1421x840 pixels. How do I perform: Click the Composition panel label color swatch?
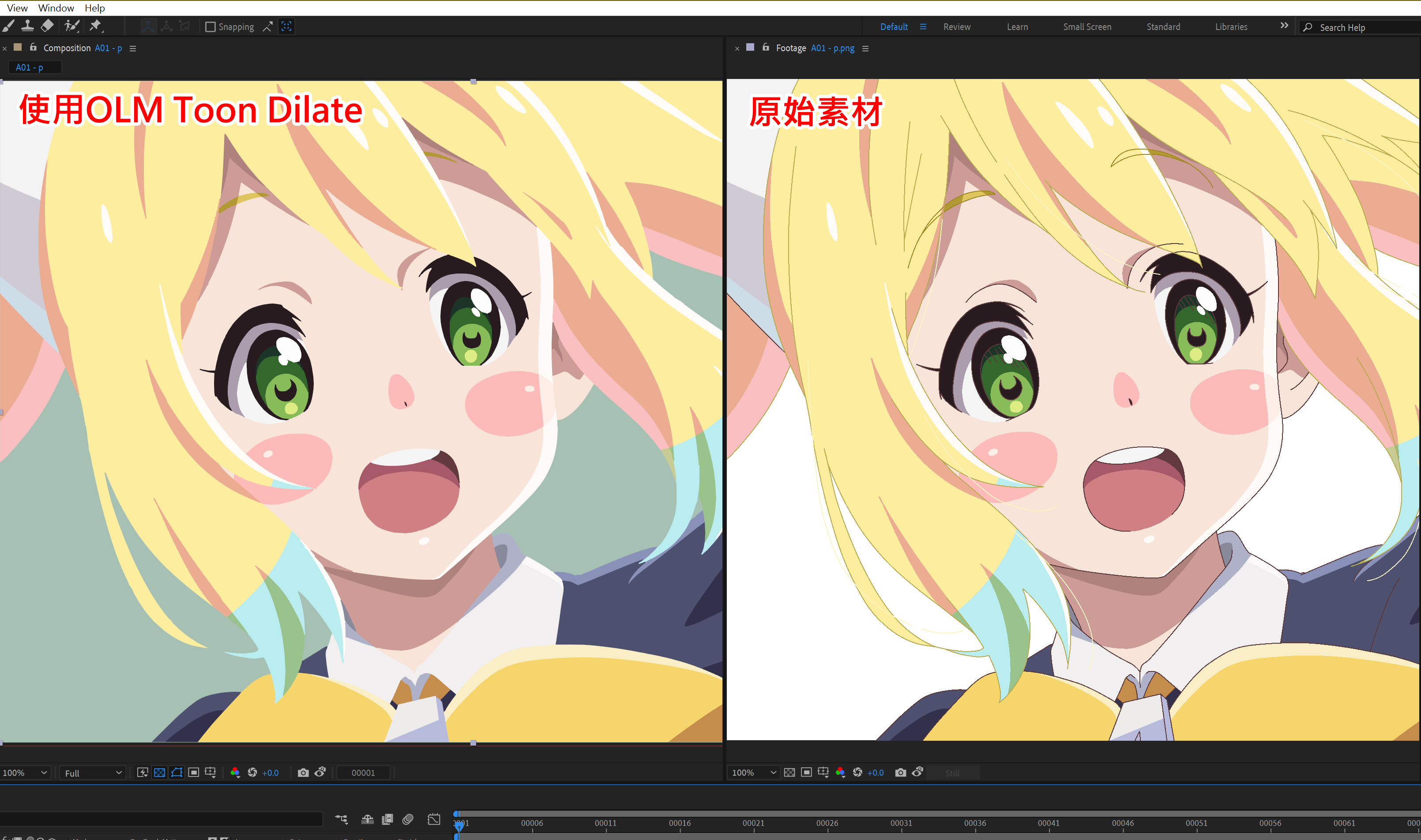click(x=18, y=48)
